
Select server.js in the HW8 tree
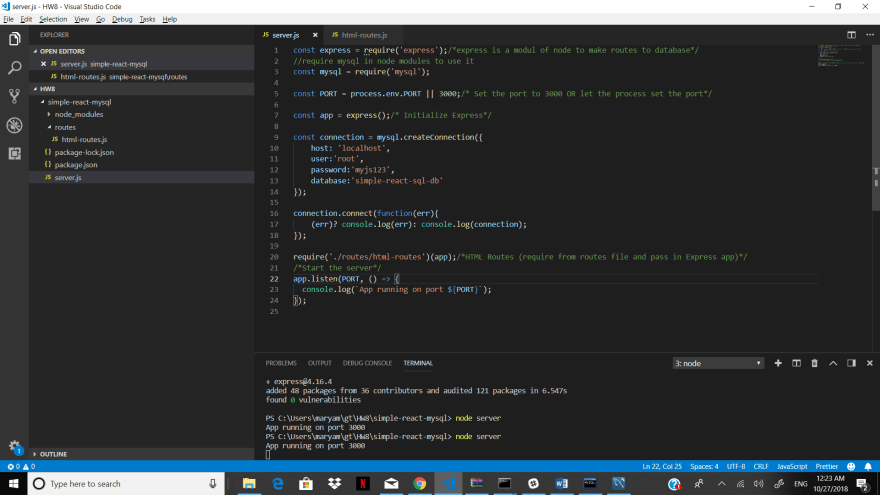click(68, 177)
